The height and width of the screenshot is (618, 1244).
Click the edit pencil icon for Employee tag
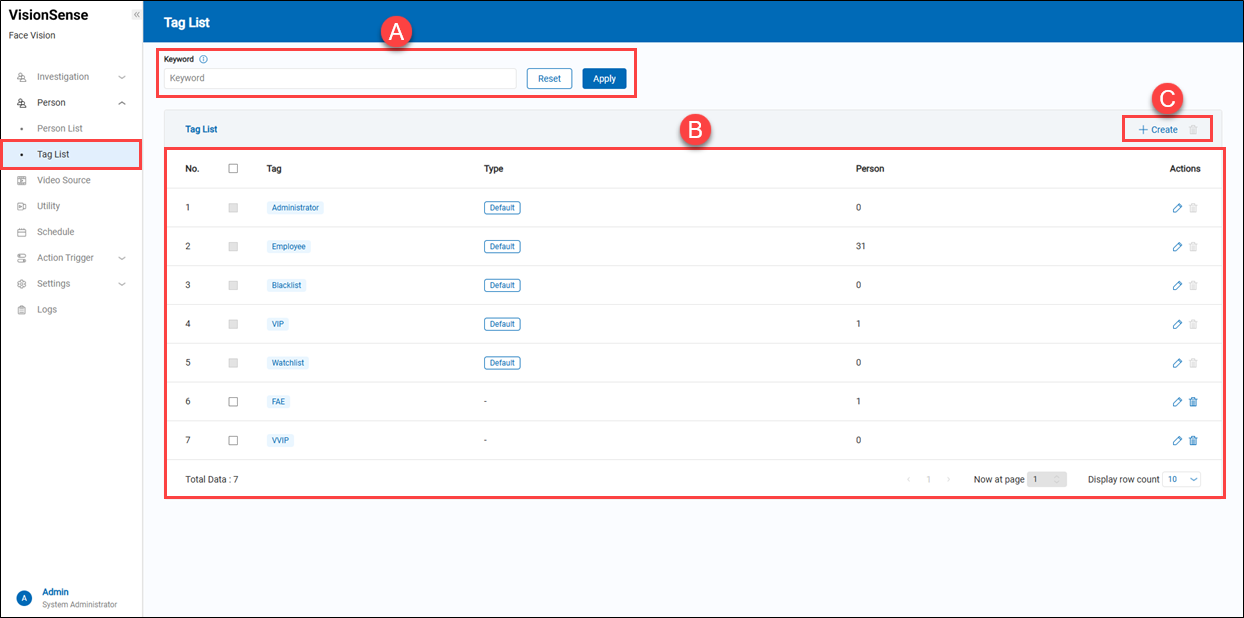tap(1177, 247)
